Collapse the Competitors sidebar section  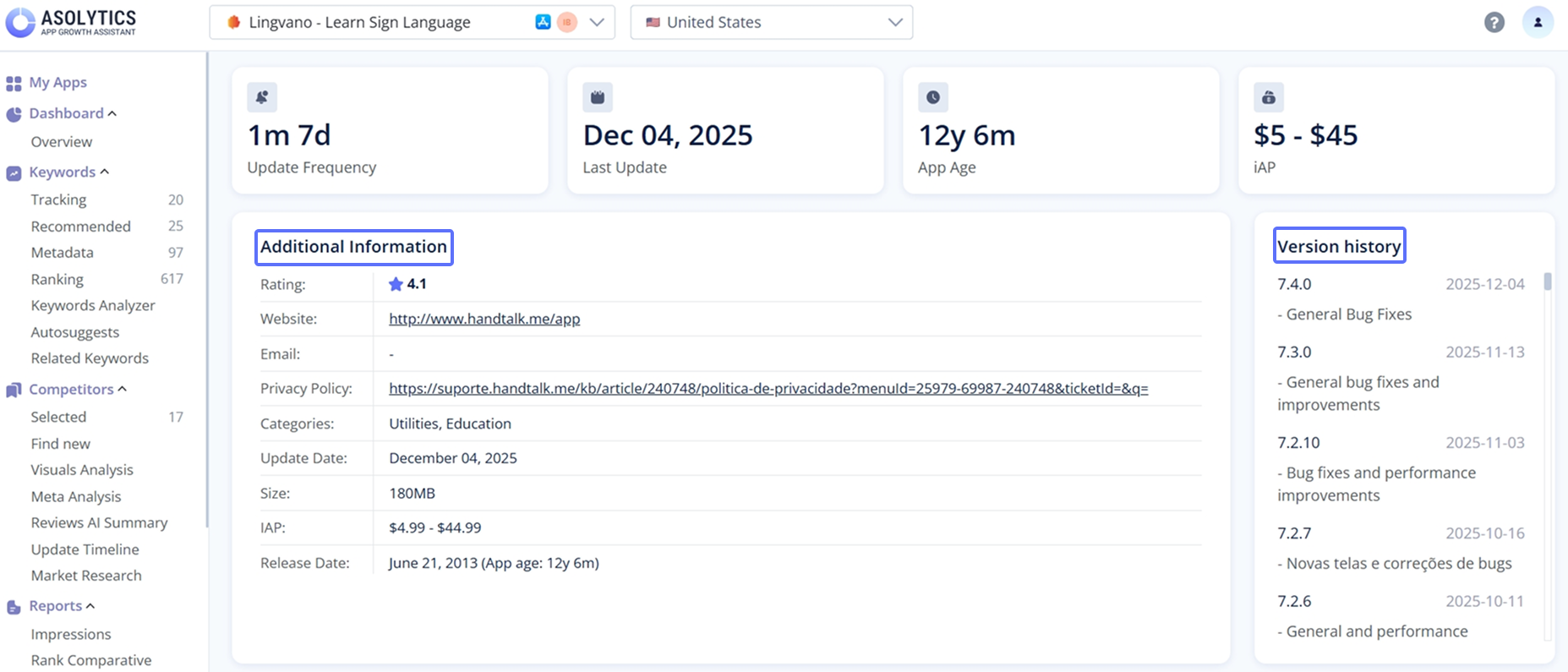(123, 389)
